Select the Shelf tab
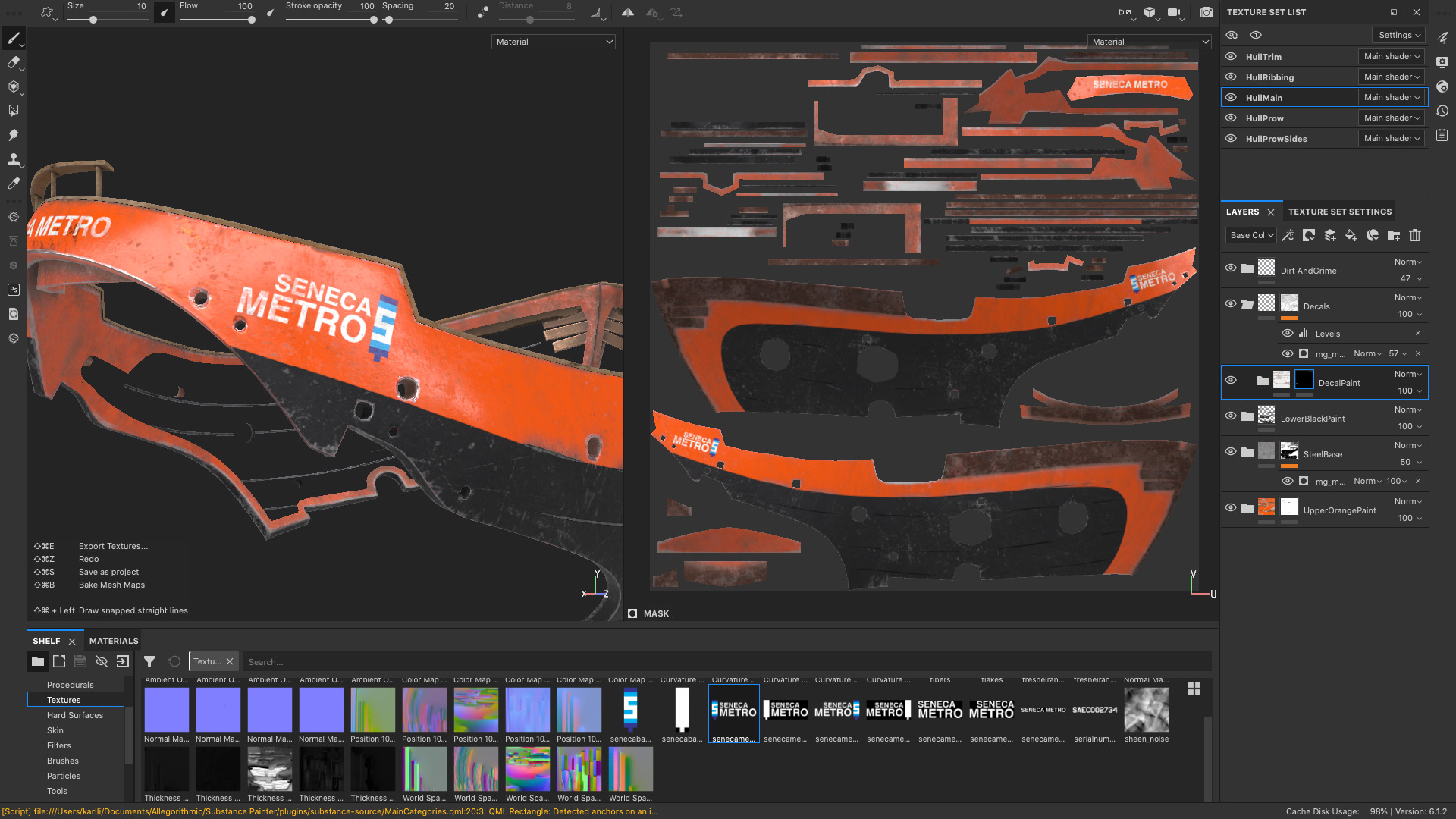This screenshot has height=819, width=1456. 46,641
